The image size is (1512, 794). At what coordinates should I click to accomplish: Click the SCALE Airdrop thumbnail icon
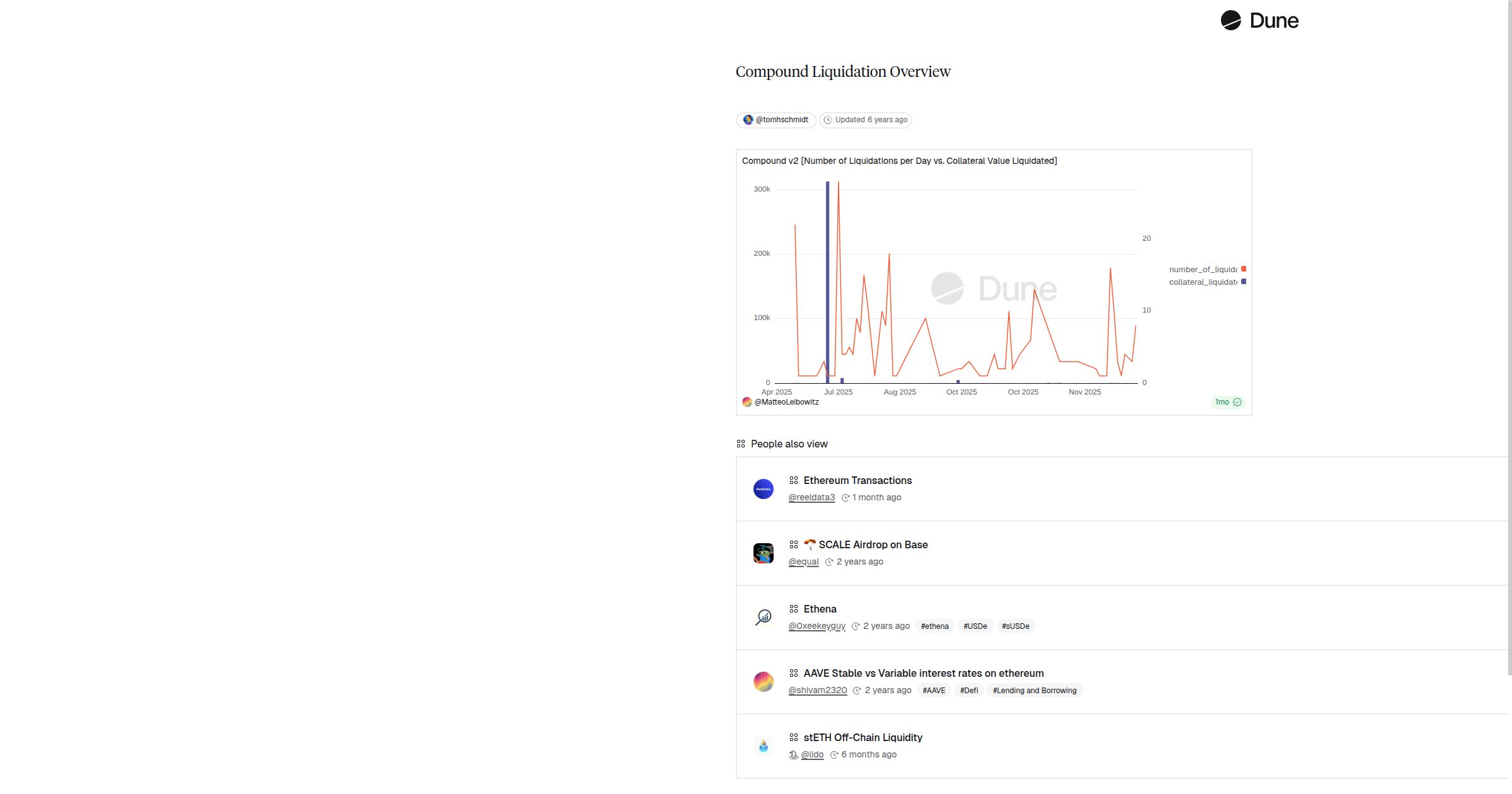(x=764, y=553)
